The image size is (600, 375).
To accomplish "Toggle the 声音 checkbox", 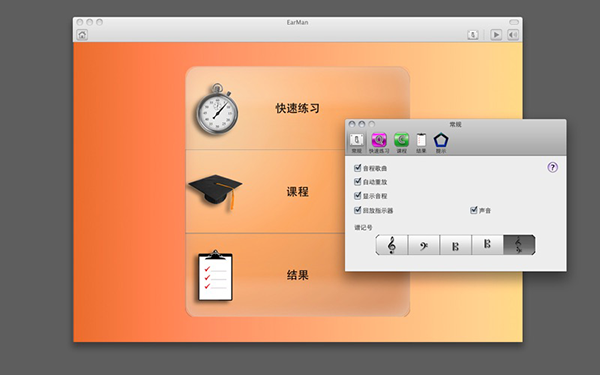I will (x=474, y=210).
